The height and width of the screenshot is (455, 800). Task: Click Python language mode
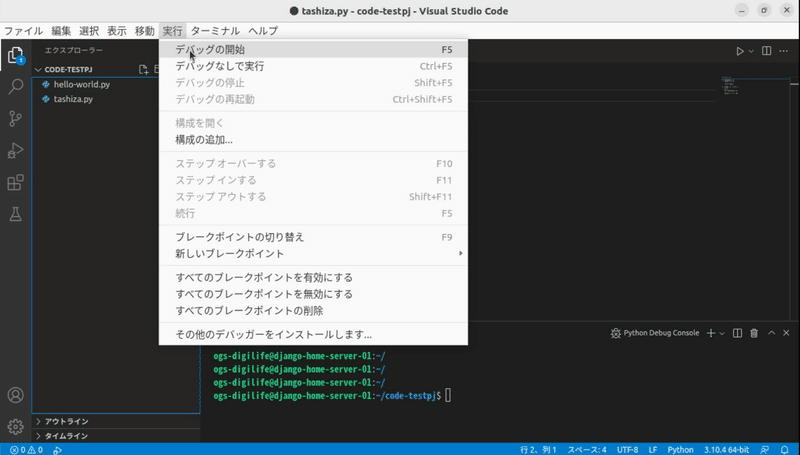click(681, 450)
